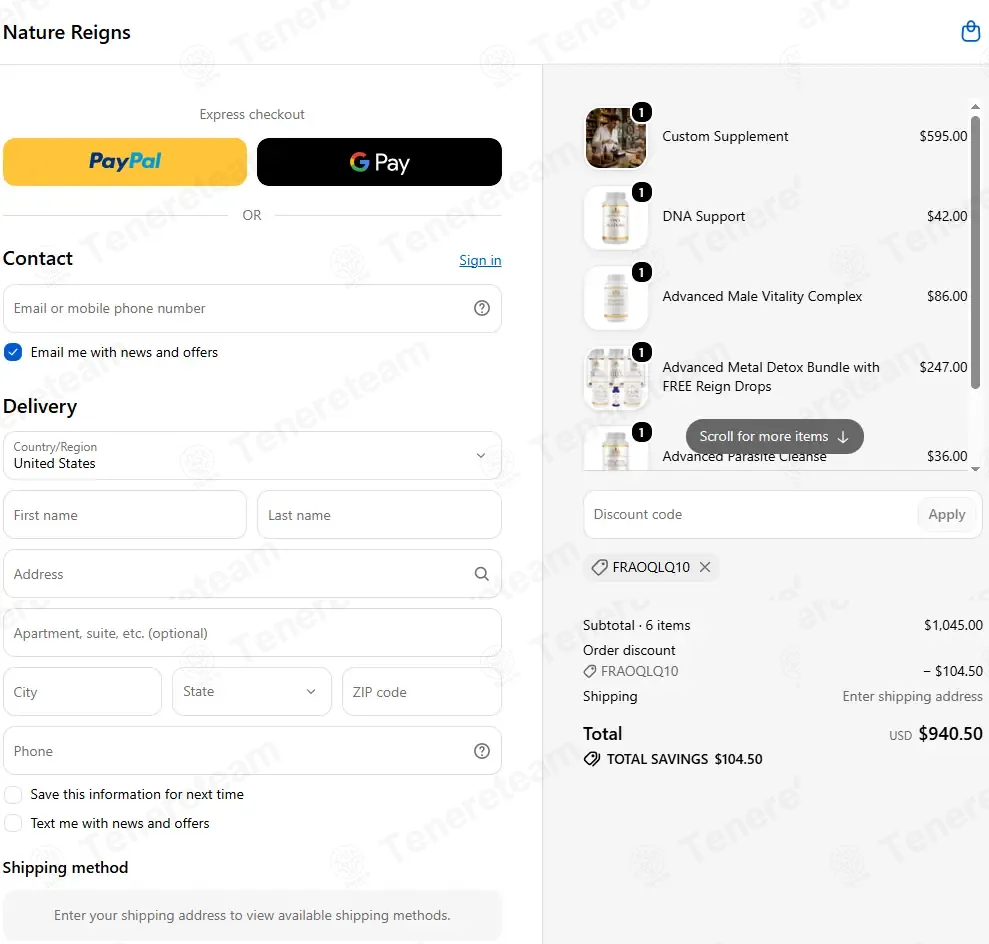This screenshot has height=944, width=989.
Task: Enable Text me with news and offers
Action: click(13, 823)
